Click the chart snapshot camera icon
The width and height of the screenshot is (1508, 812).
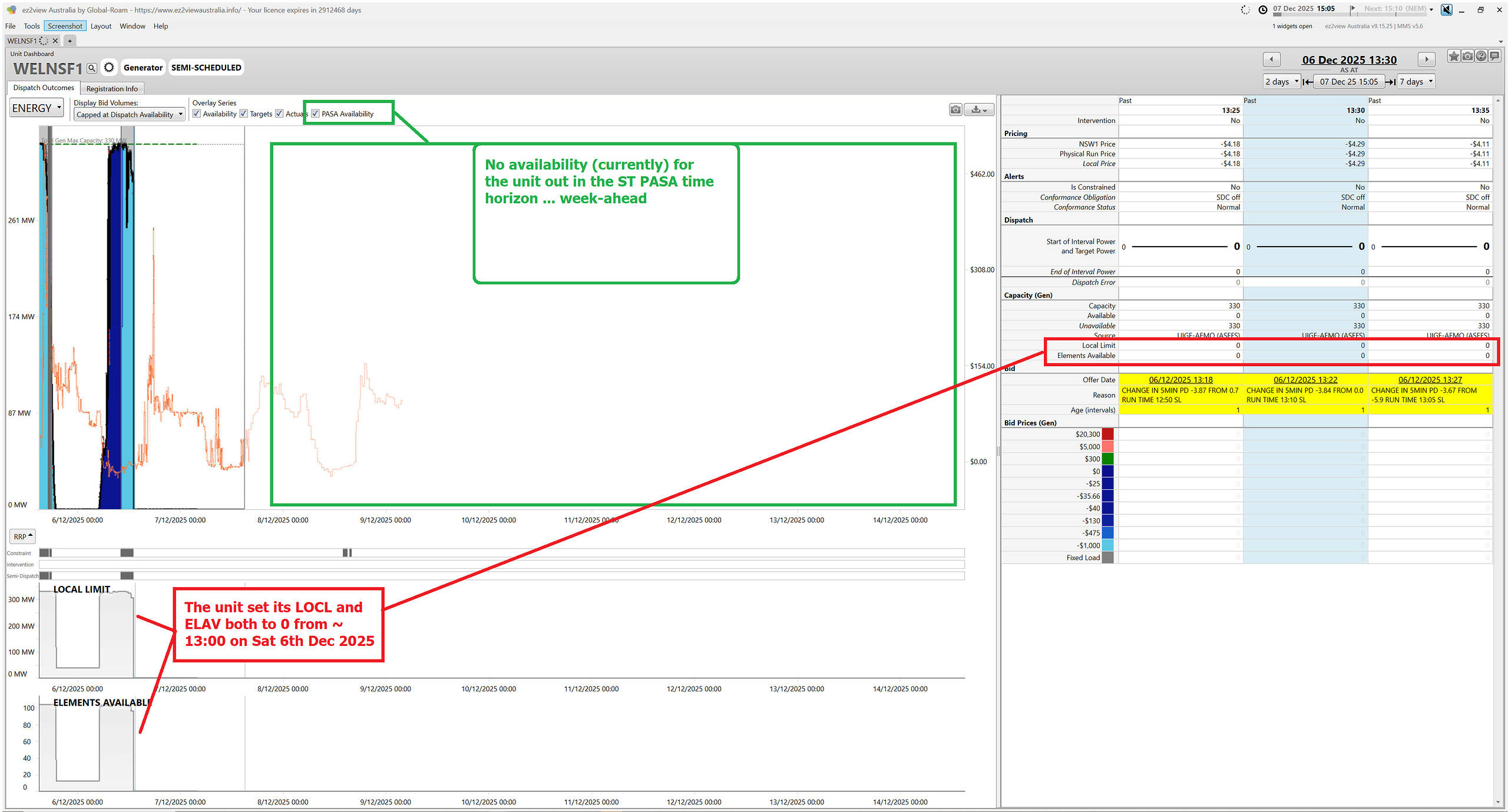[955, 110]
